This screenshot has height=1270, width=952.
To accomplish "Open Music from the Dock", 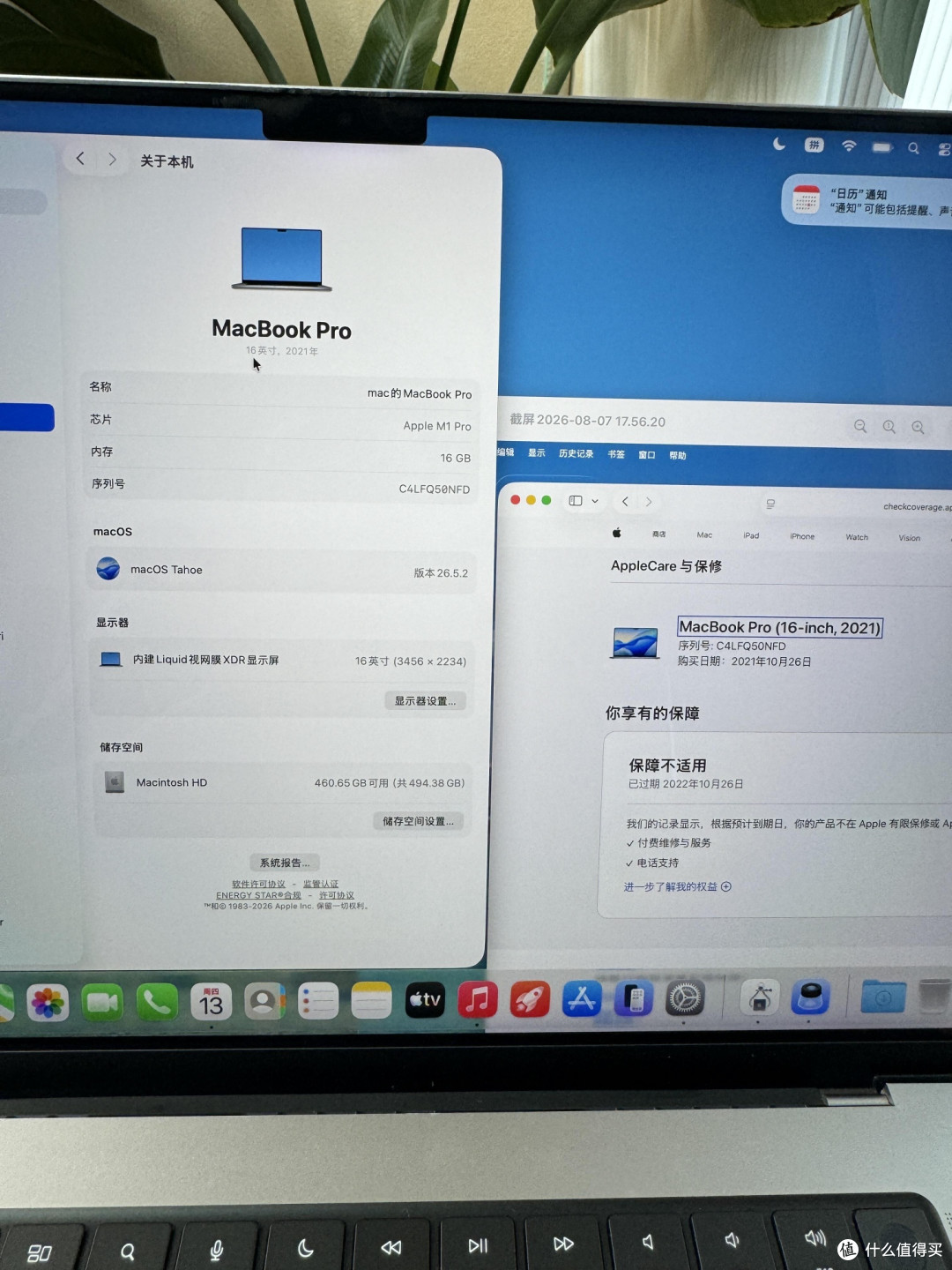I will 477,1000.
